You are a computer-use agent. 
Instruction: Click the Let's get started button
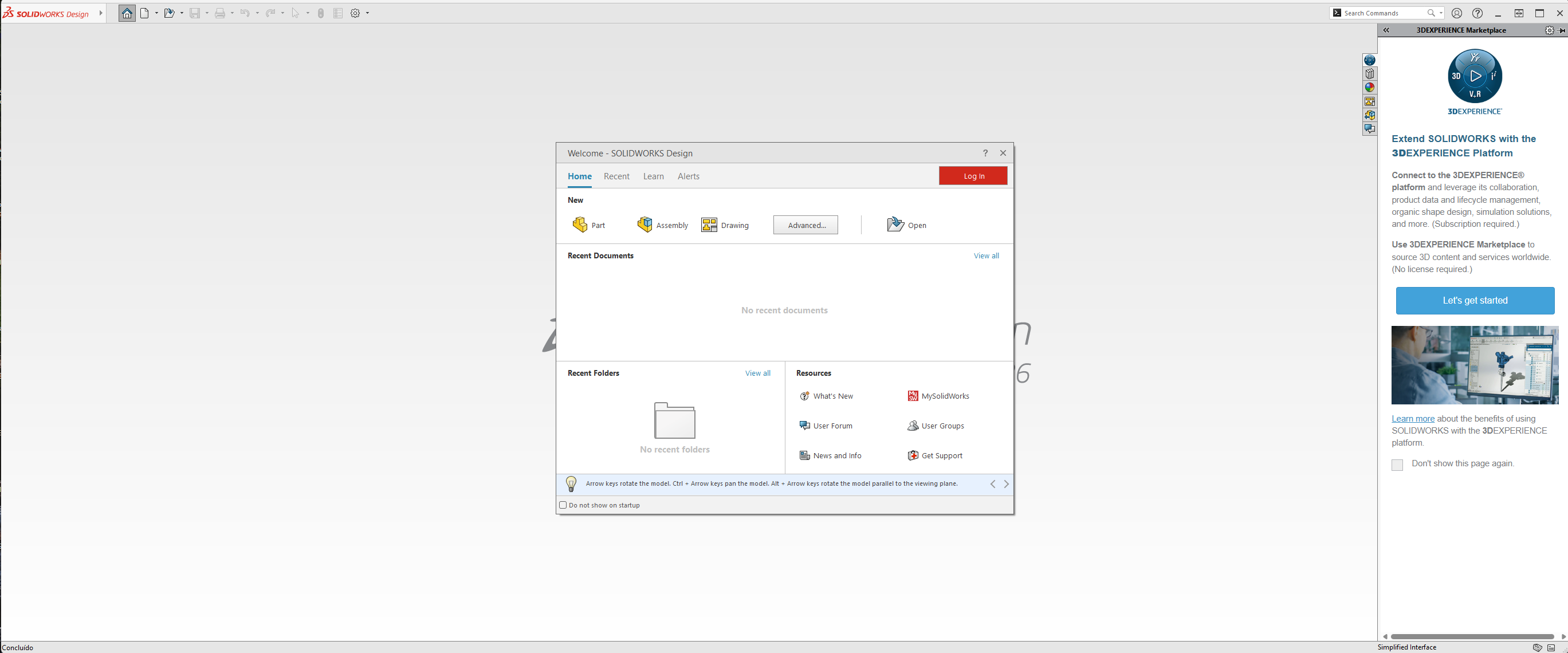1475,301
